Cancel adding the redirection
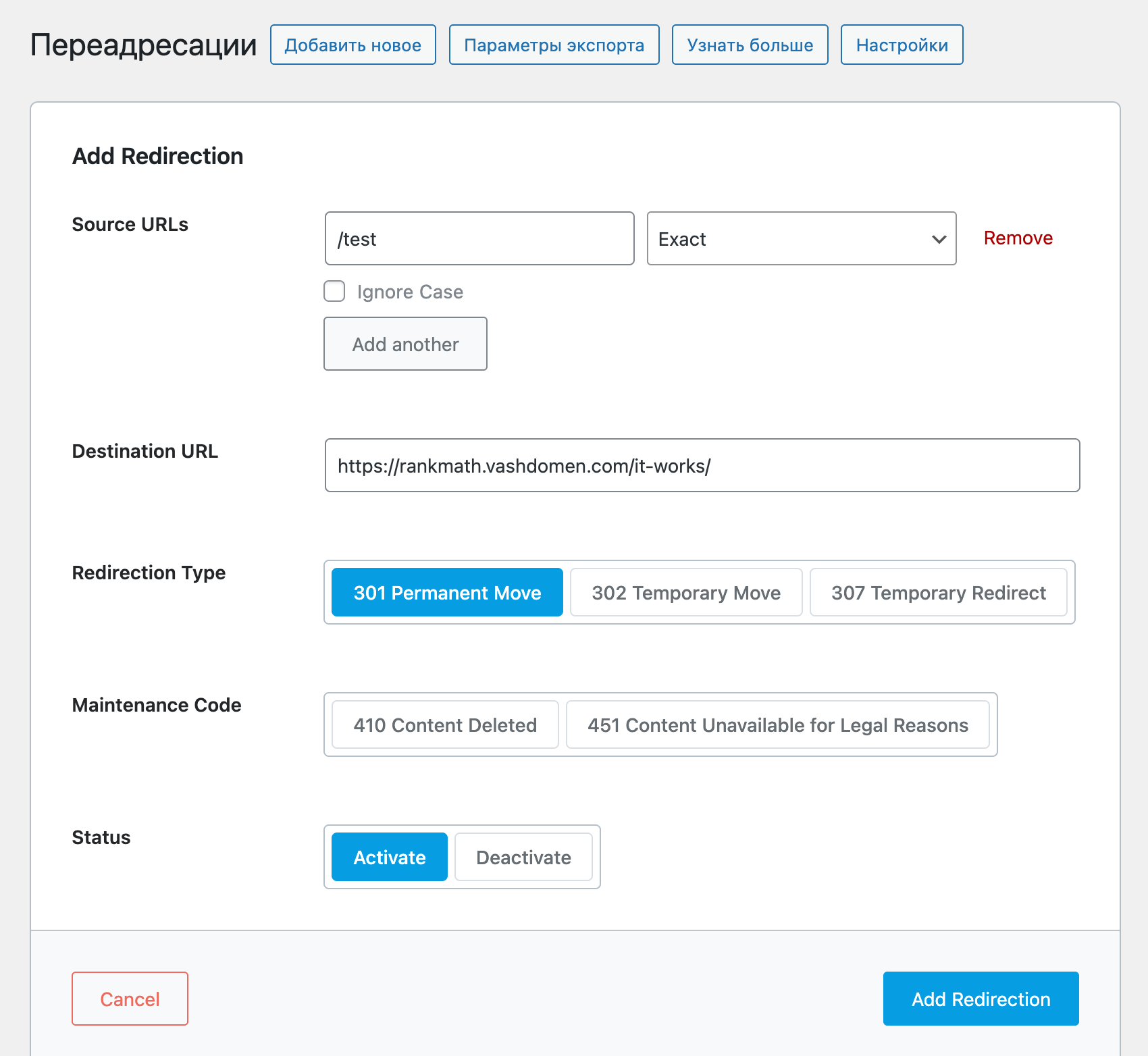The height and width of the screenshot is (1056, 1148). [130, 999]
